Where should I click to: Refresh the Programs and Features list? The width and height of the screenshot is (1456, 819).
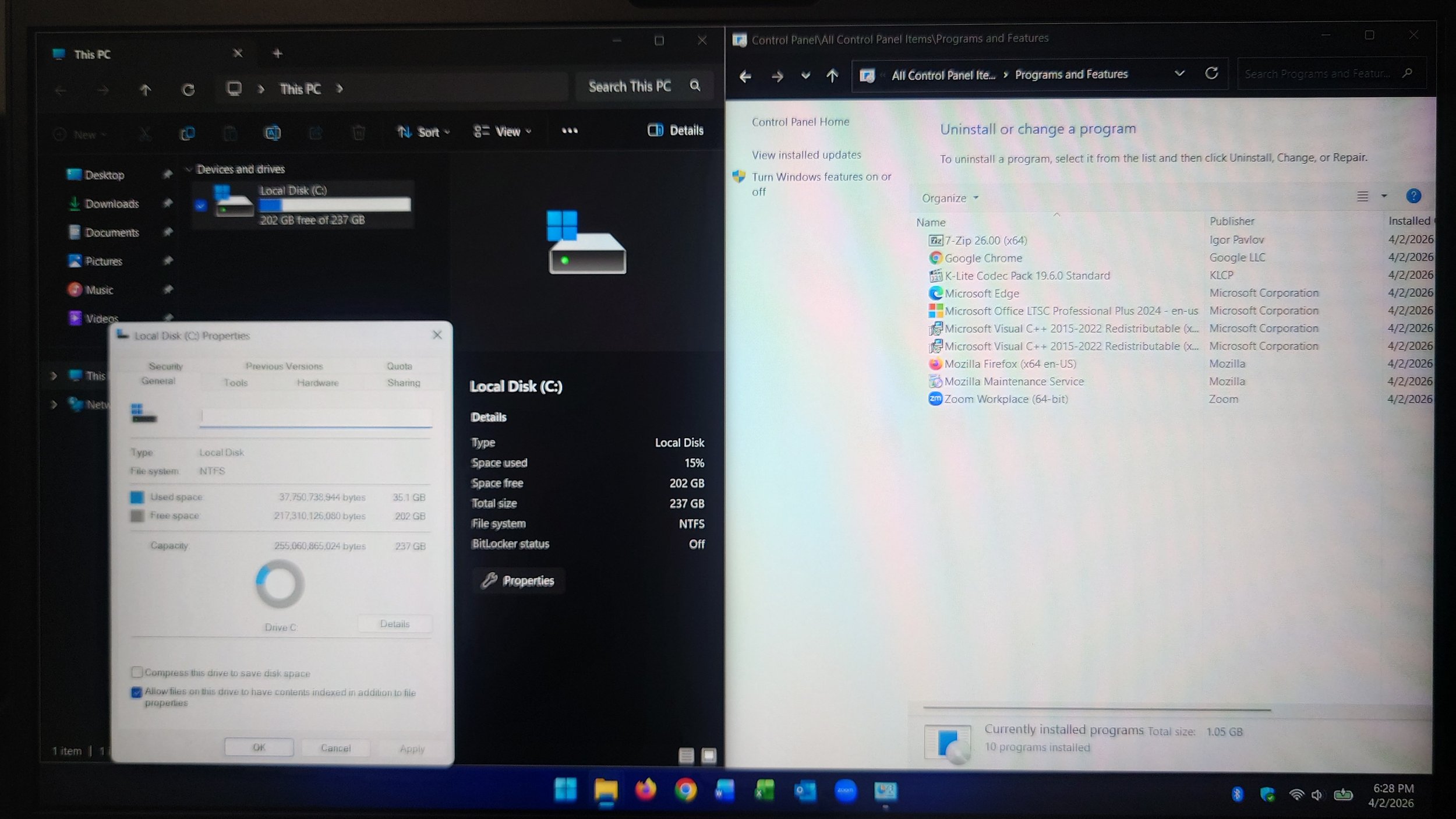pos(1211,74)
